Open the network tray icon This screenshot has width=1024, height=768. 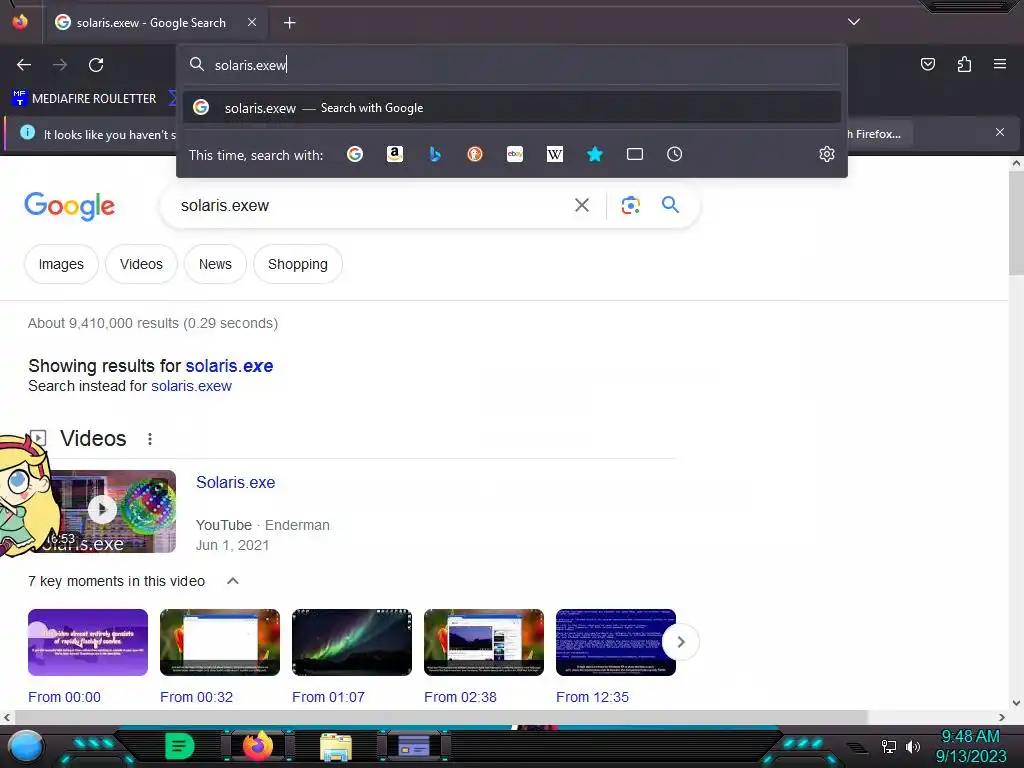click(x=888, y=746)
